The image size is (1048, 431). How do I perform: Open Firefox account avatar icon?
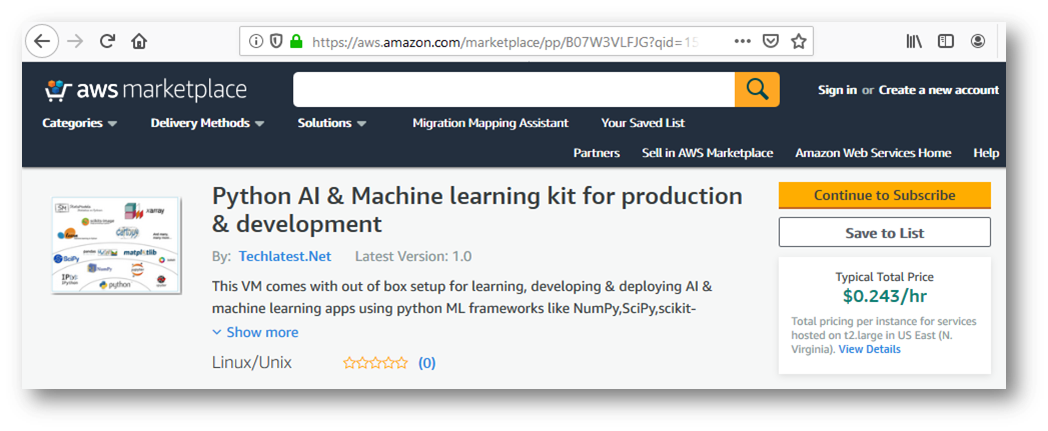[x=978, y=41]
